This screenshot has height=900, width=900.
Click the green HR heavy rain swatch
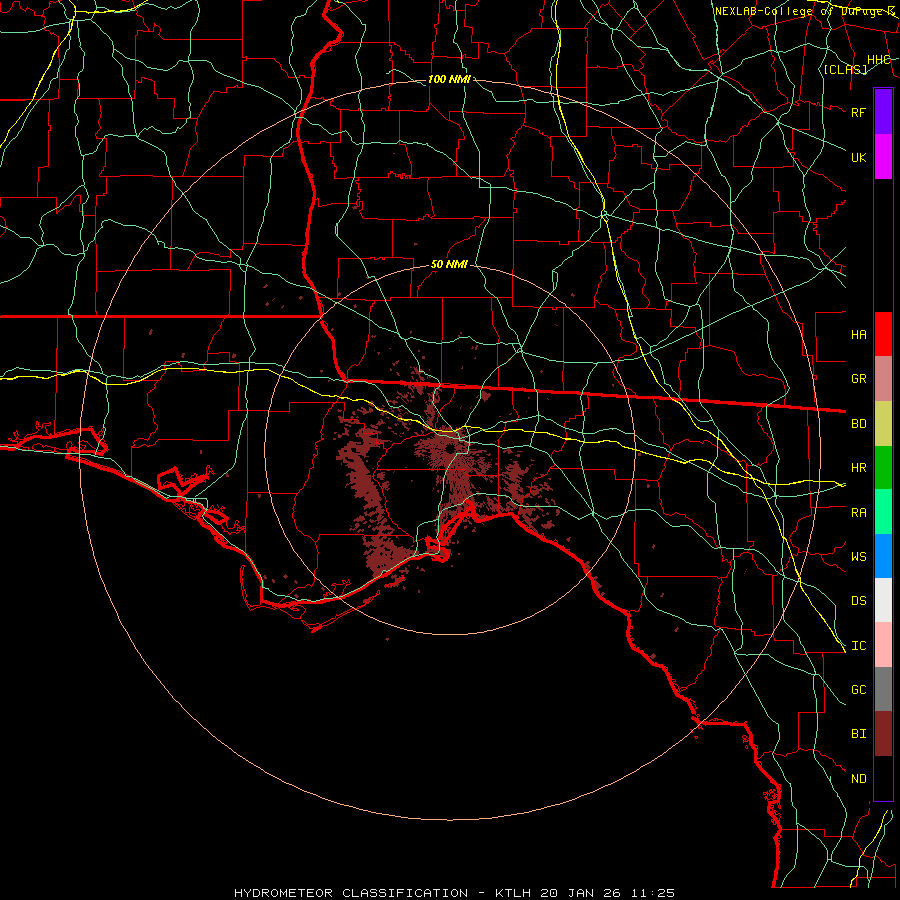click(x=883, y=467)
